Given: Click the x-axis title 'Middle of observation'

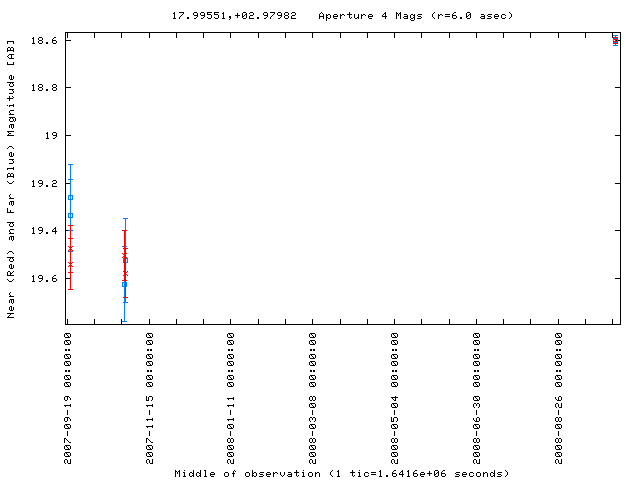Looking at the screenshot, I should click(247, 474).
